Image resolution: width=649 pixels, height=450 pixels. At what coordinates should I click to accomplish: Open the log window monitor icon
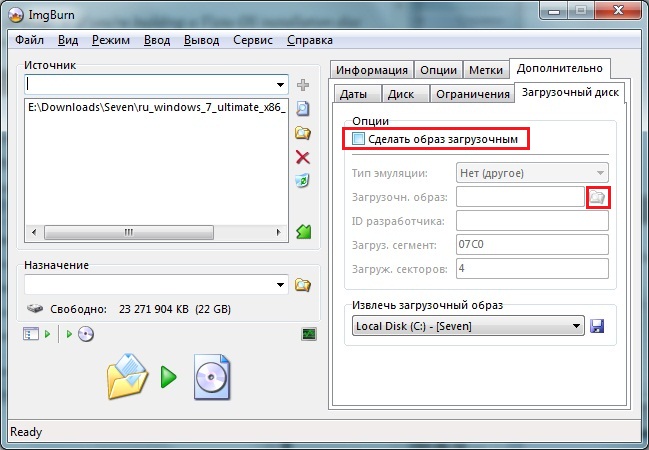click(x=309, y=334)
